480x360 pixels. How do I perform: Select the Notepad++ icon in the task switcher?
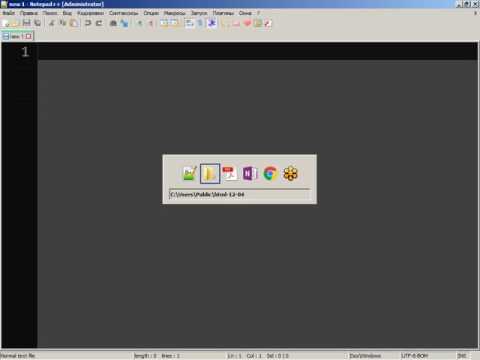[190, 173]
